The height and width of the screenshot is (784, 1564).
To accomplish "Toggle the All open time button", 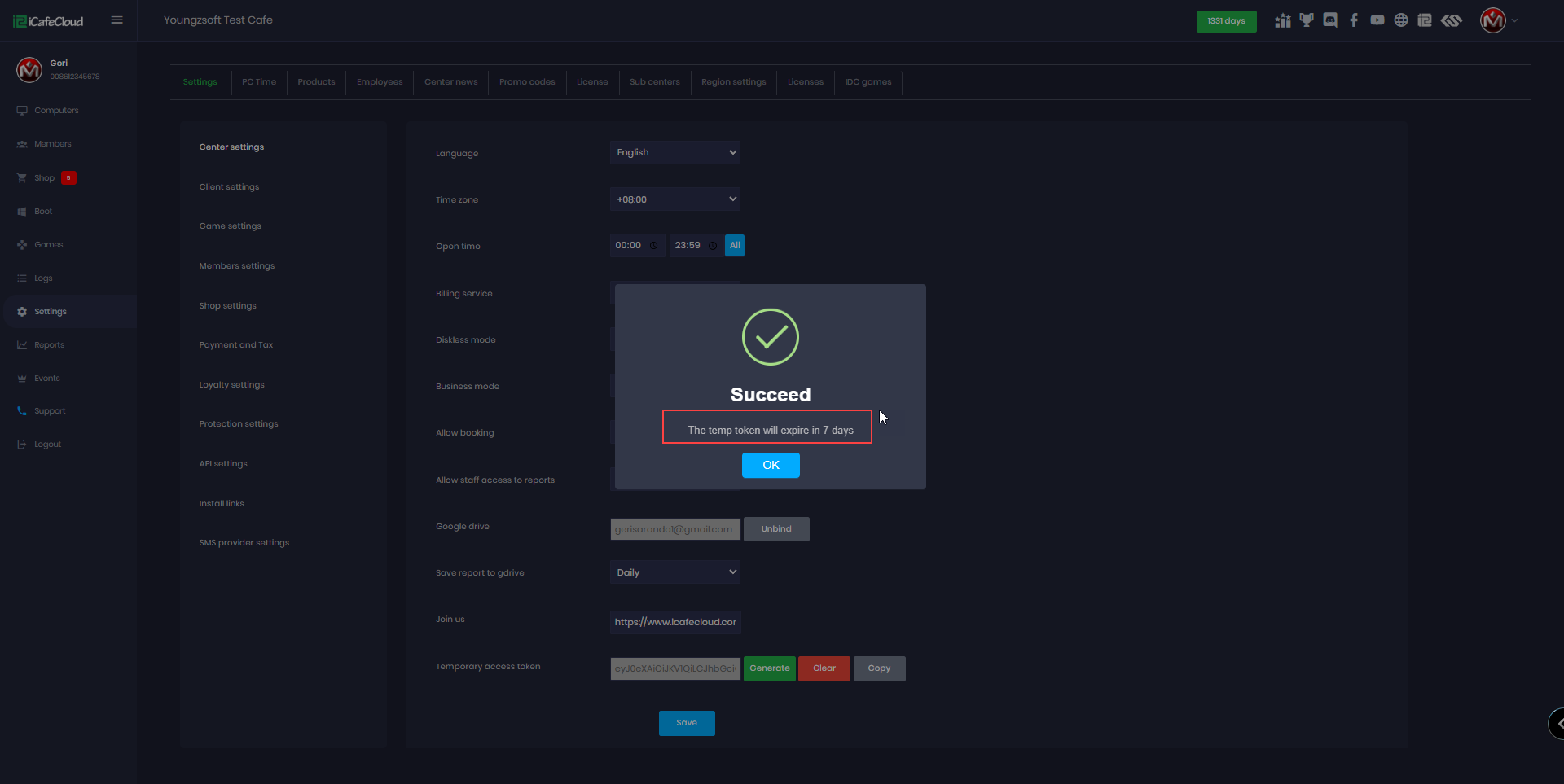I will pyautogui.click(x=735, y=246).
